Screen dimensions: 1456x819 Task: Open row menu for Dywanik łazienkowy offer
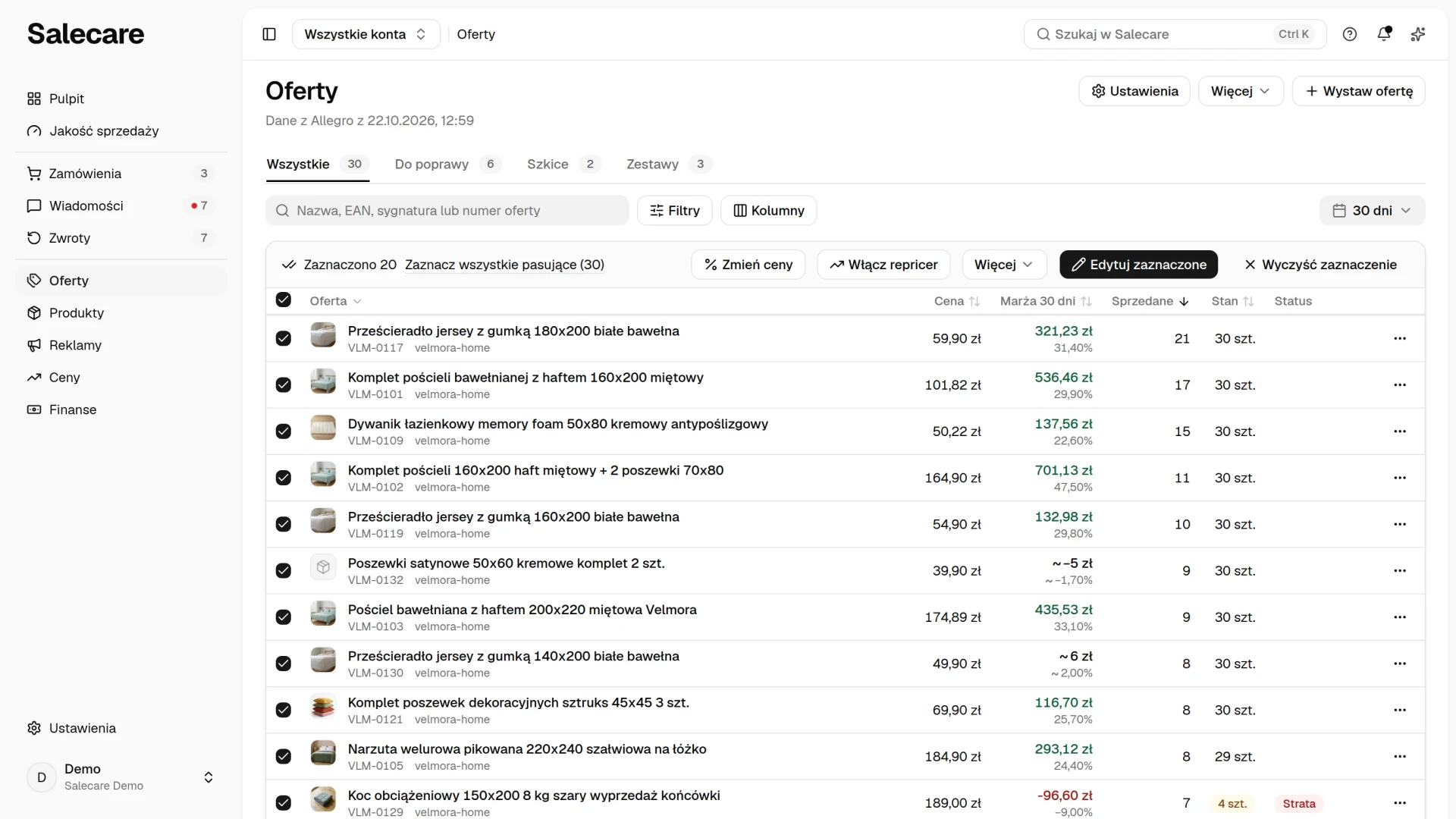[1400, 431]
